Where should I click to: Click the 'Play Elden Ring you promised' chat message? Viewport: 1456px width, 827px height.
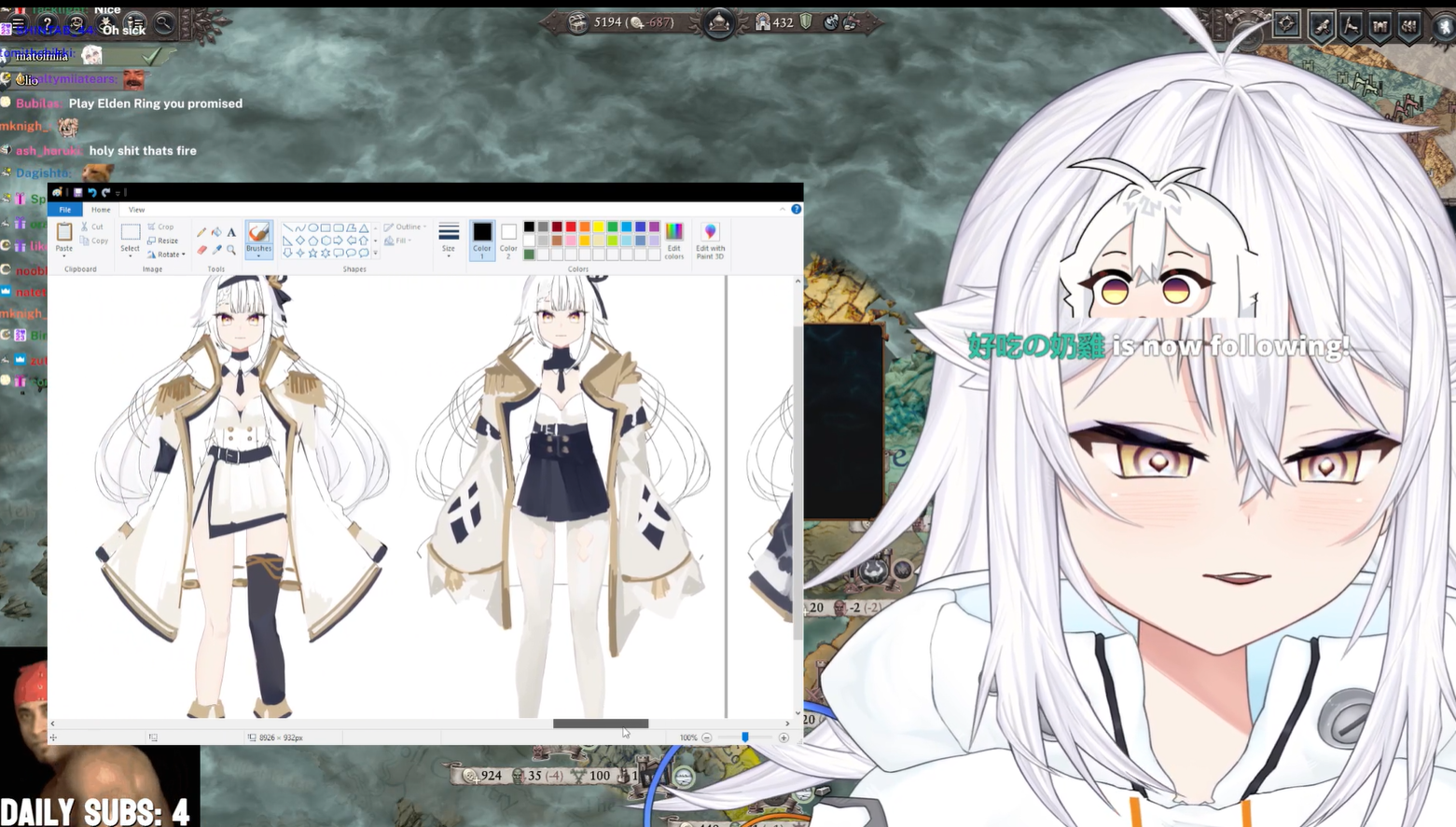(155, 103)
